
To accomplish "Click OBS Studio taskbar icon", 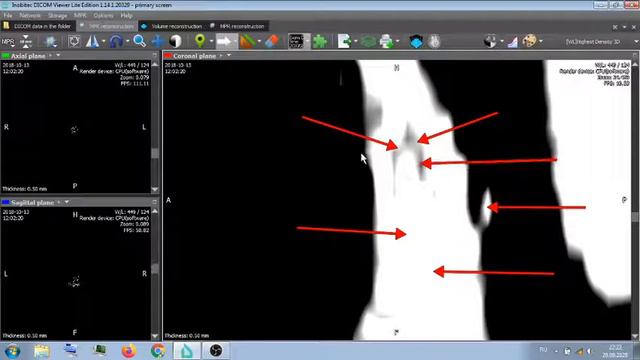I will [x=216, y=351].
